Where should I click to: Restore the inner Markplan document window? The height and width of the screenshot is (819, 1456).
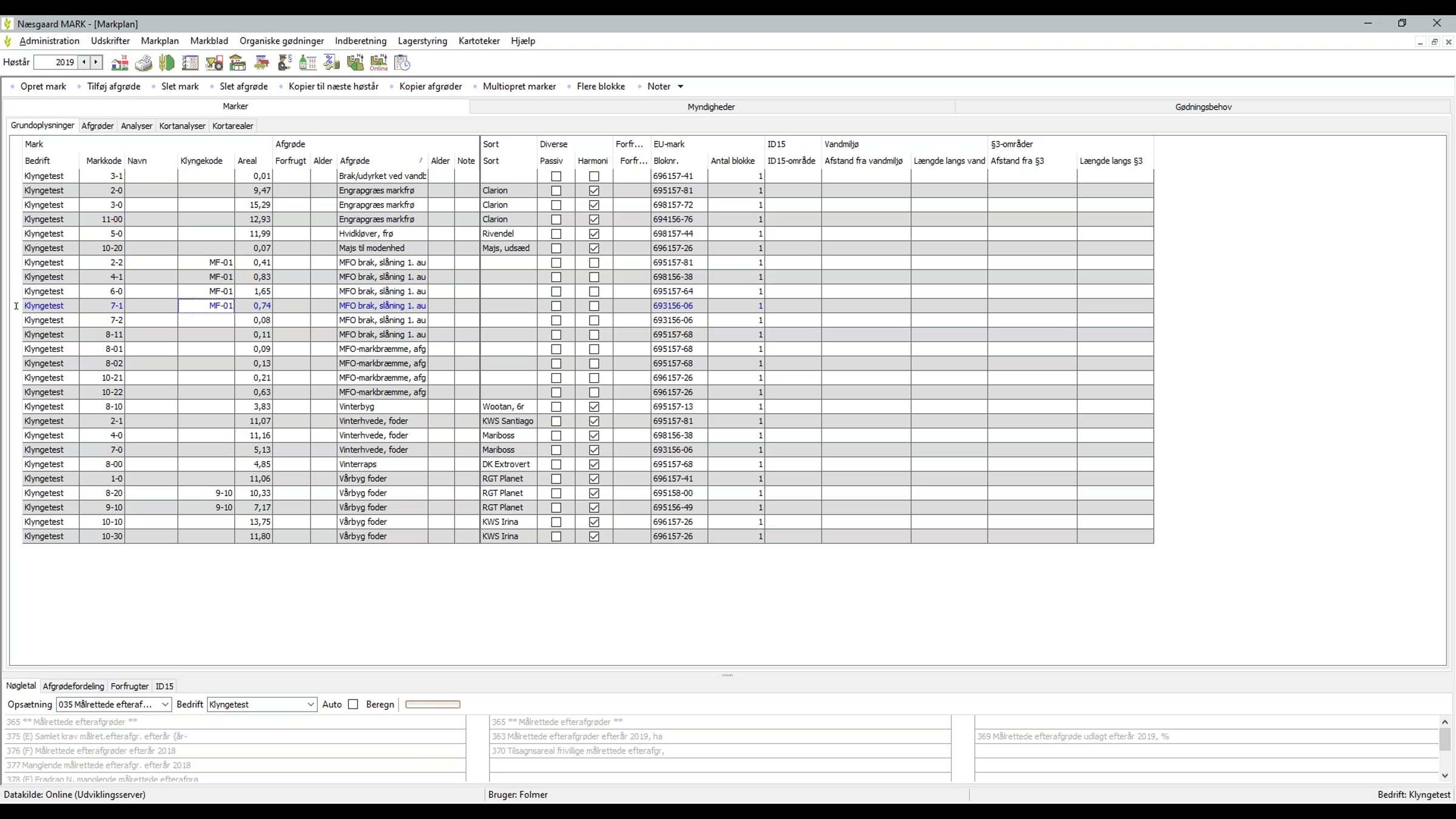coord(1434,42)
